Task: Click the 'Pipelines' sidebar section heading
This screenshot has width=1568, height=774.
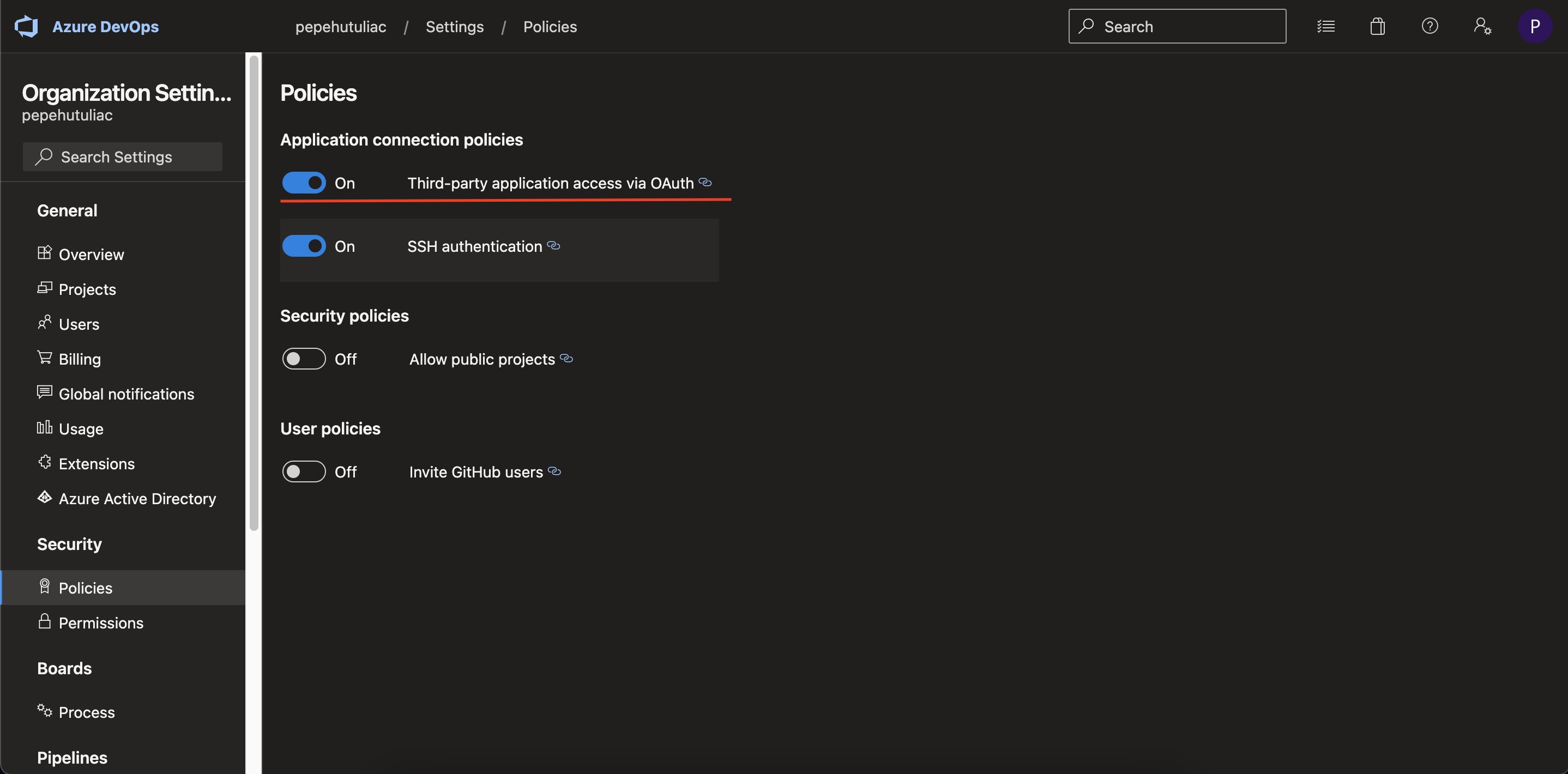Action: point(72,757)
